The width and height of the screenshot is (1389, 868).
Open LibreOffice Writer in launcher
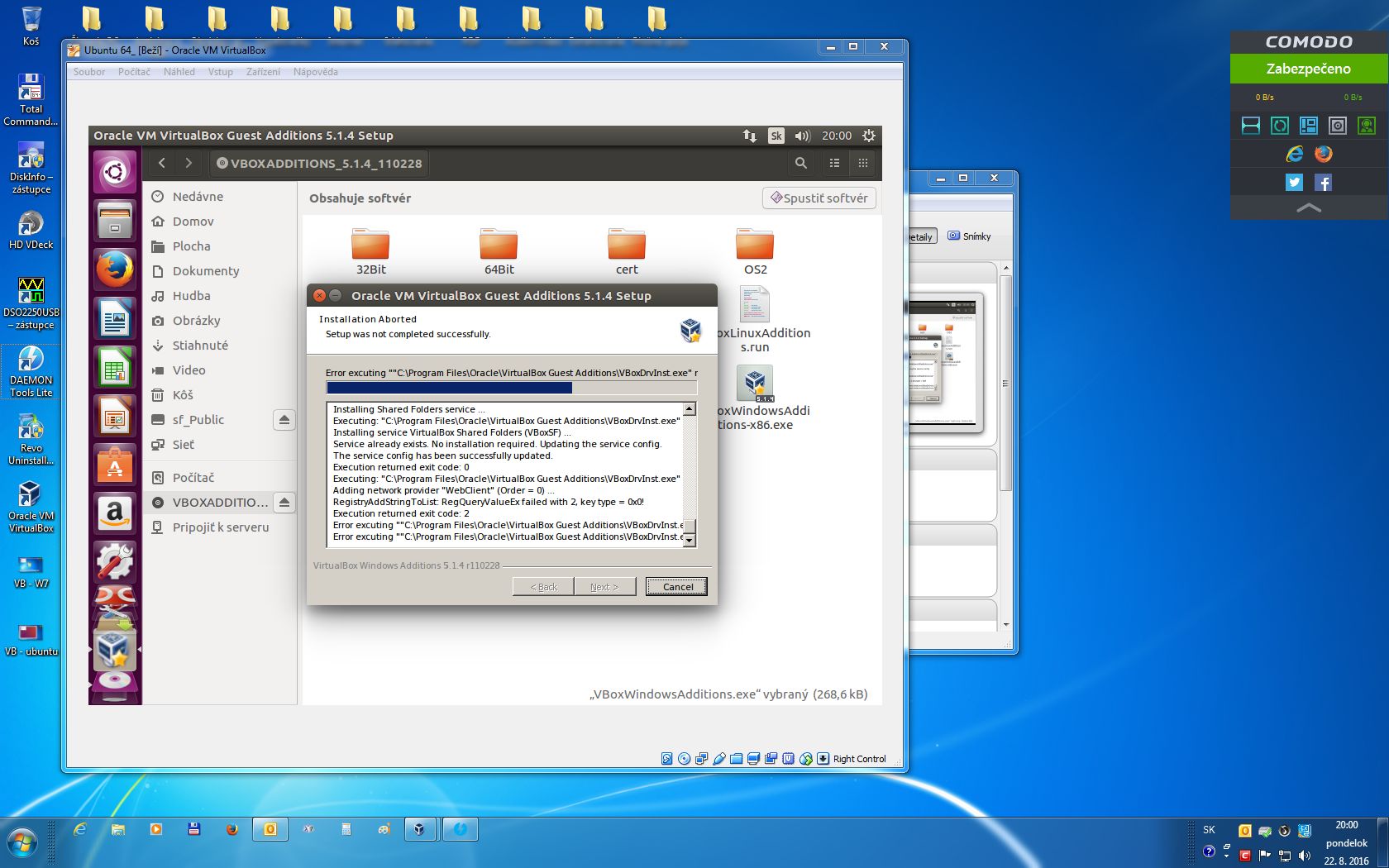(x=115, y=318)
